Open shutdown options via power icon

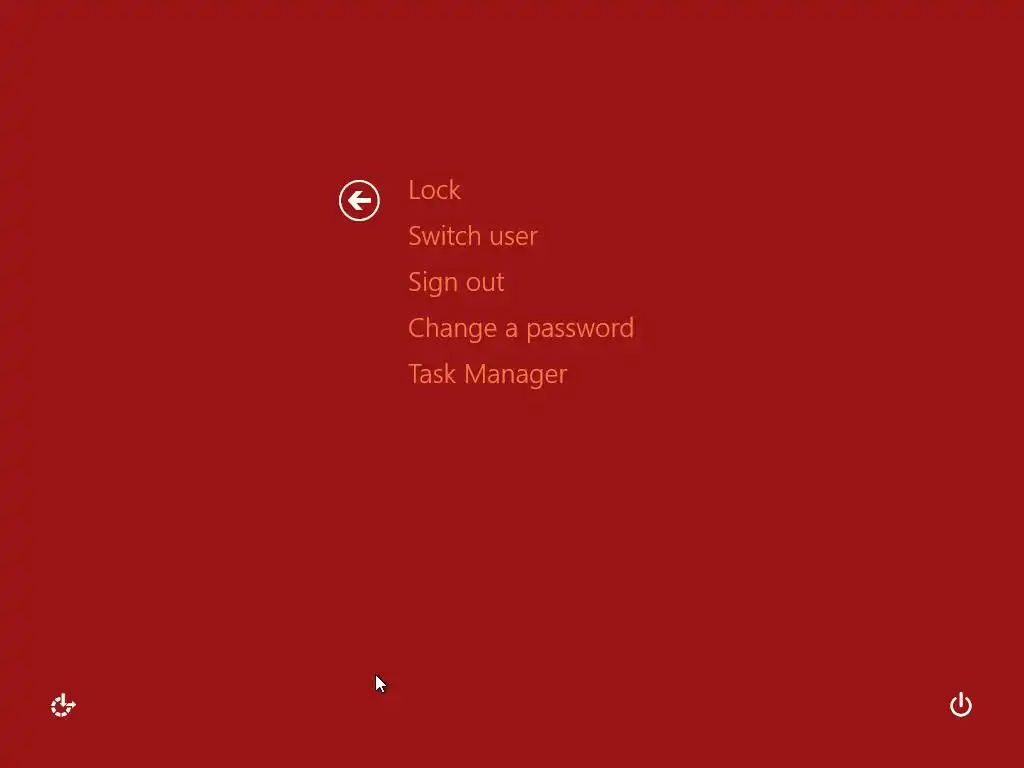[961, 705]
